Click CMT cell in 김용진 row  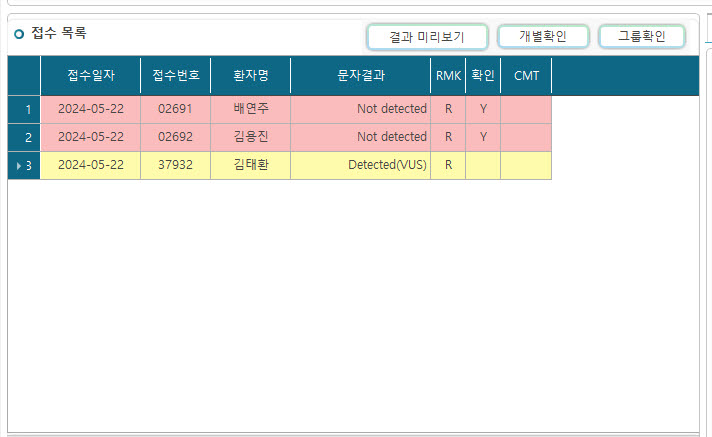pos(526,137)
